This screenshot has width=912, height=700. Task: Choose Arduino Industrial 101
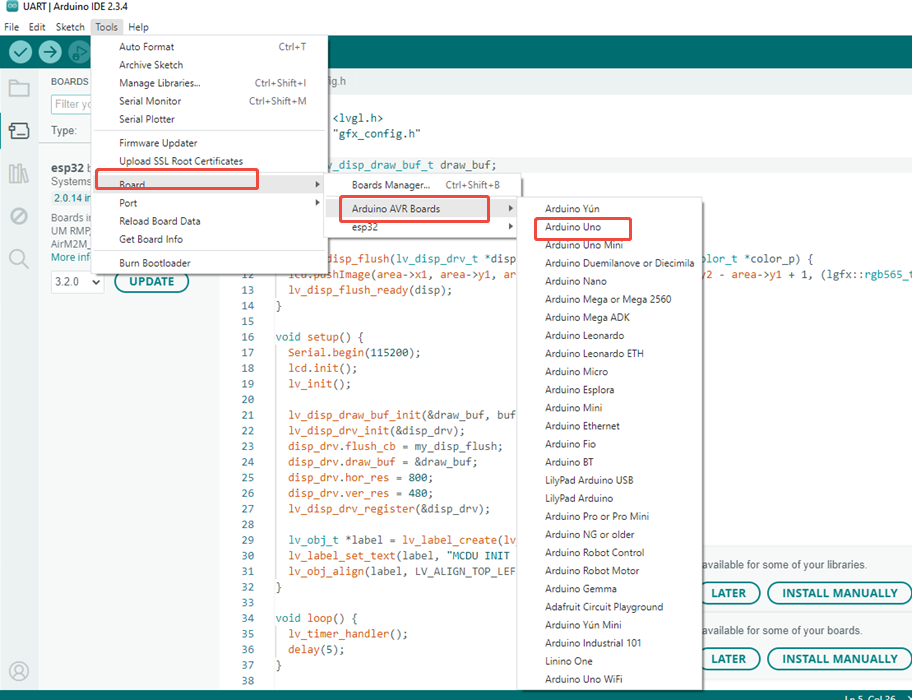610,643
